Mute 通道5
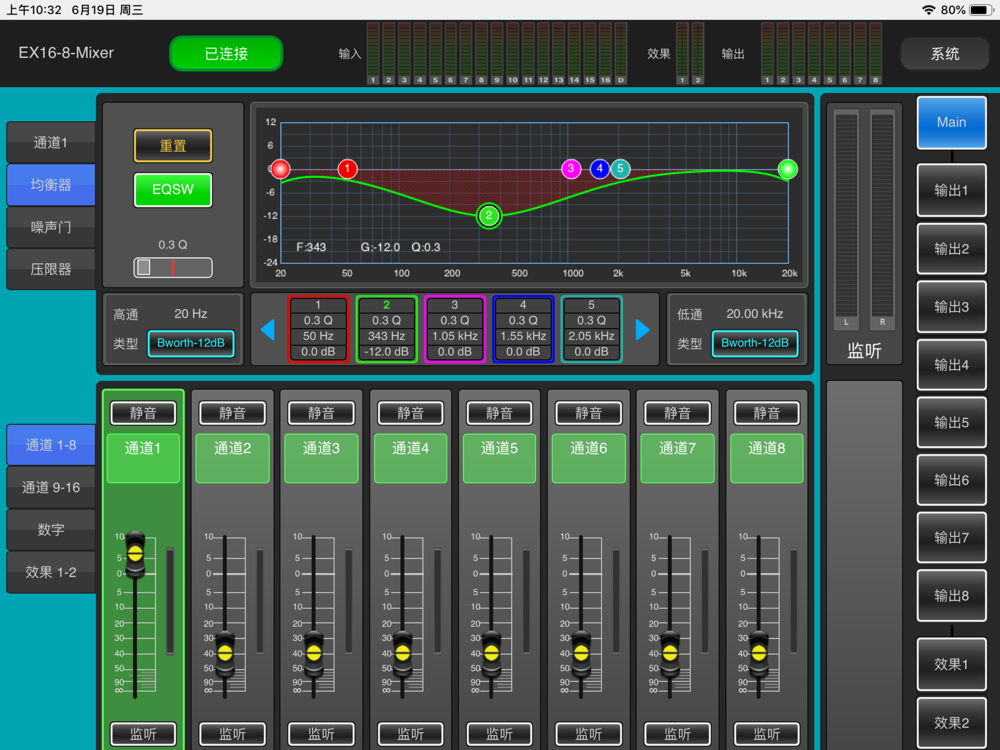1000x750 pixels. [x=499, y=413]
